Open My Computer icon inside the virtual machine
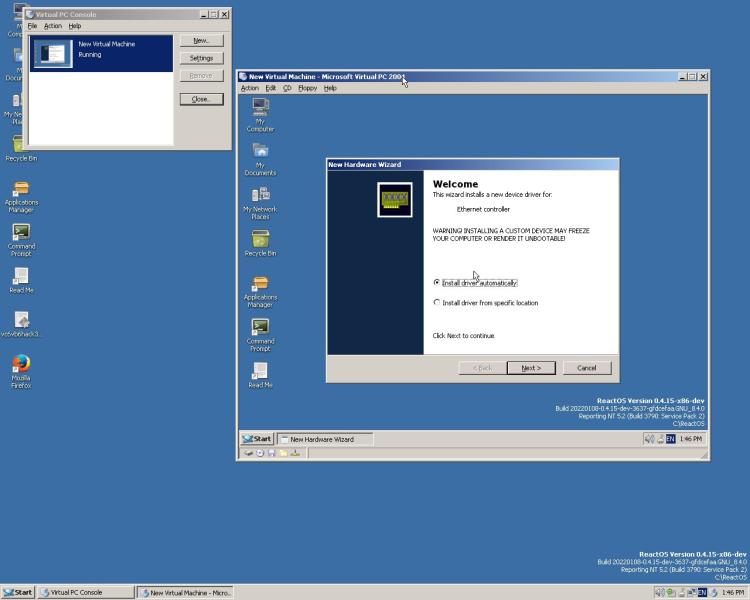 click(260, 115)
